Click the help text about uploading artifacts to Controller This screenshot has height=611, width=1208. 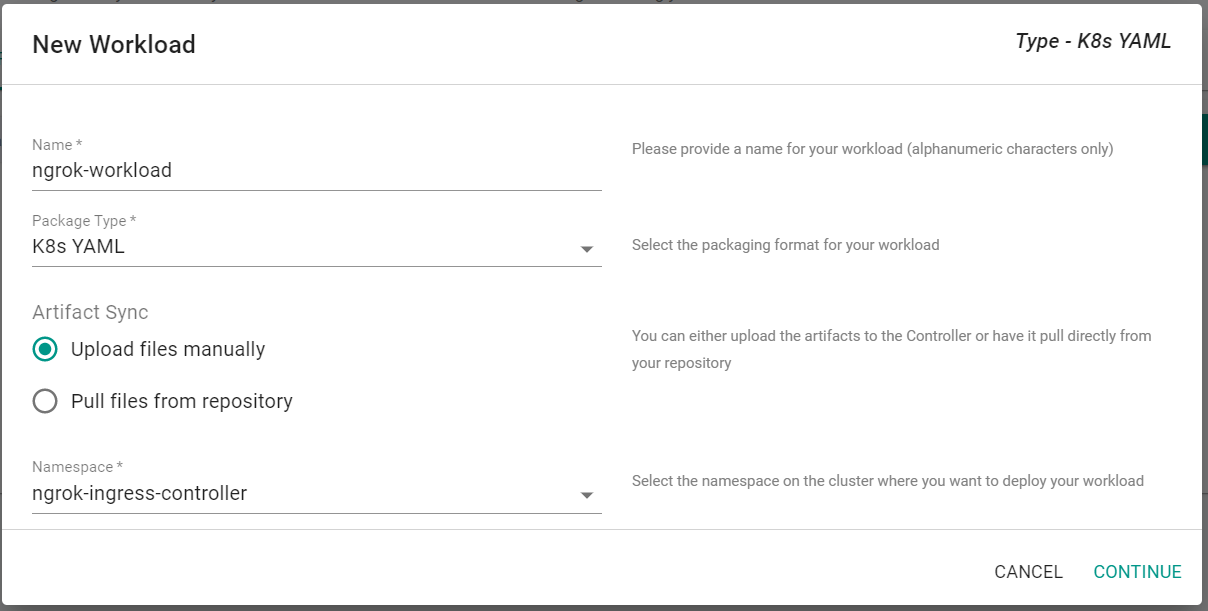click(x=892, y=349)
